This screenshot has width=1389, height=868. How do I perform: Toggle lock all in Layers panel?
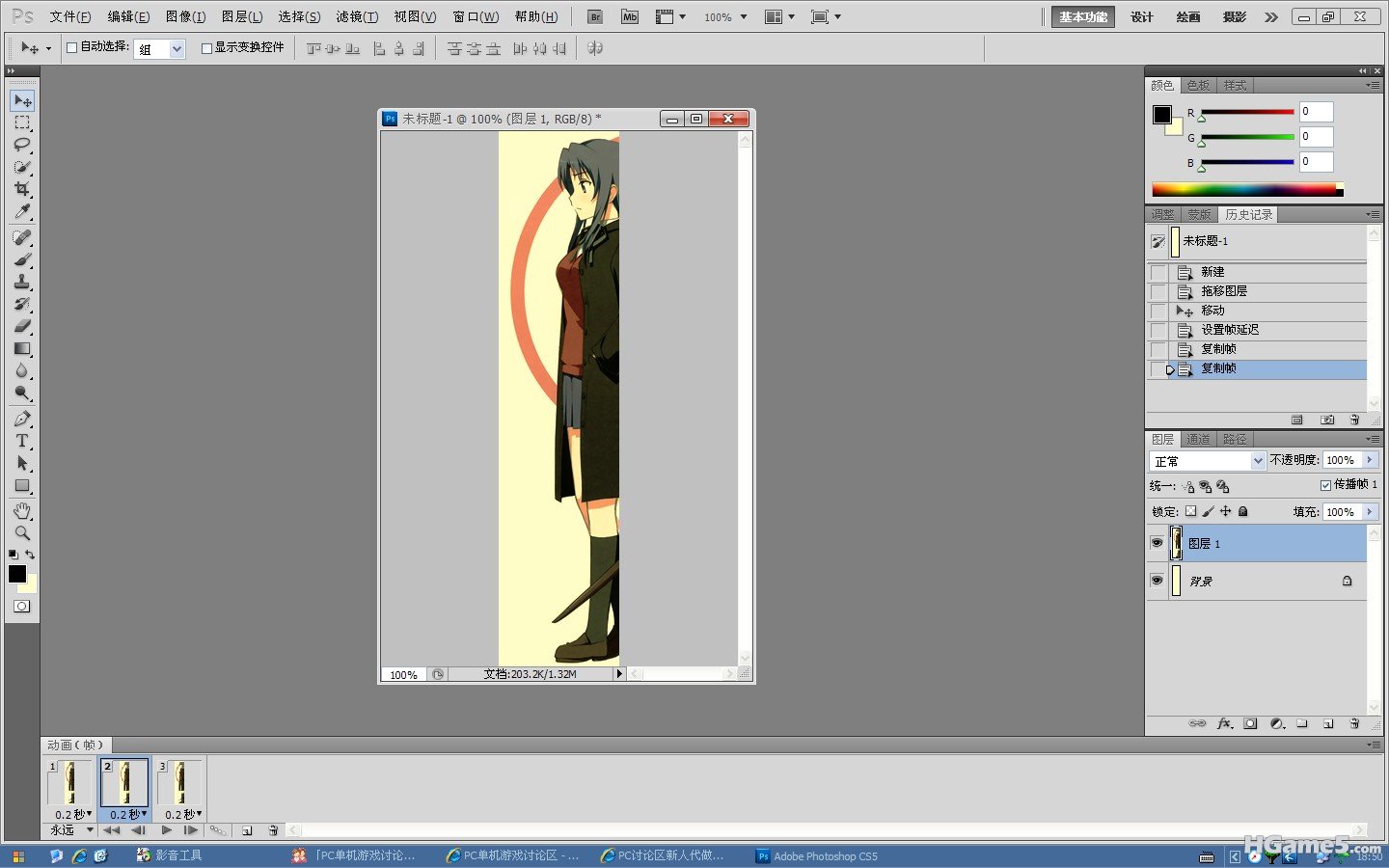pos(1243,511)
